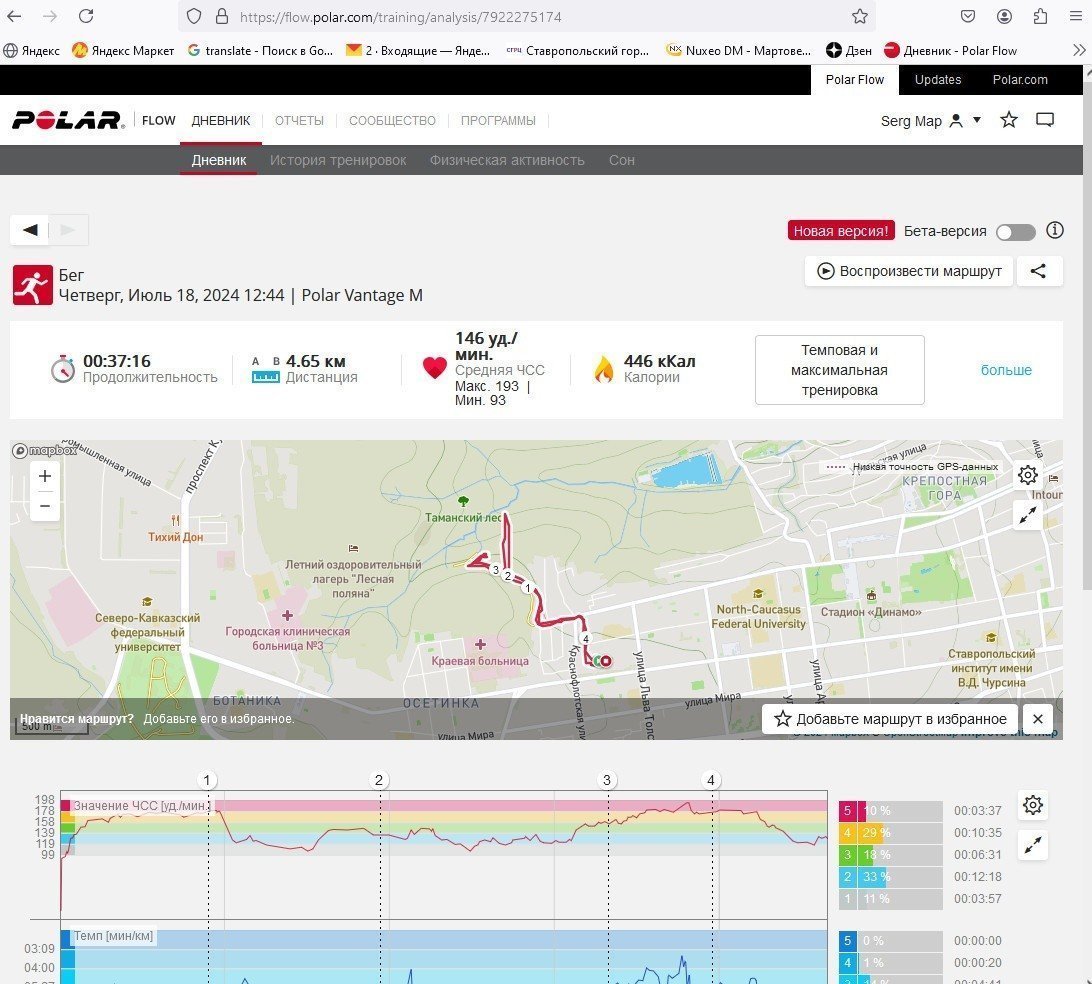The image size is (1092, 984).
Task: Select lap 1 marker above chart
Action: pyautogui.click(x=207, y=780)
